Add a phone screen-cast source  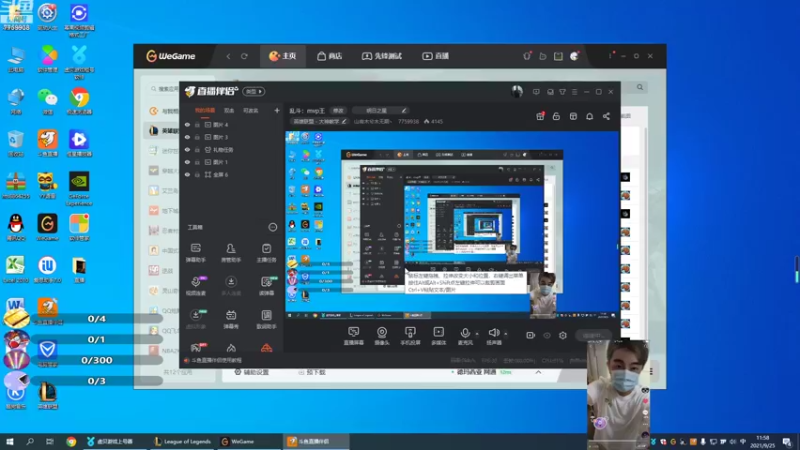[x=410, y=336]
